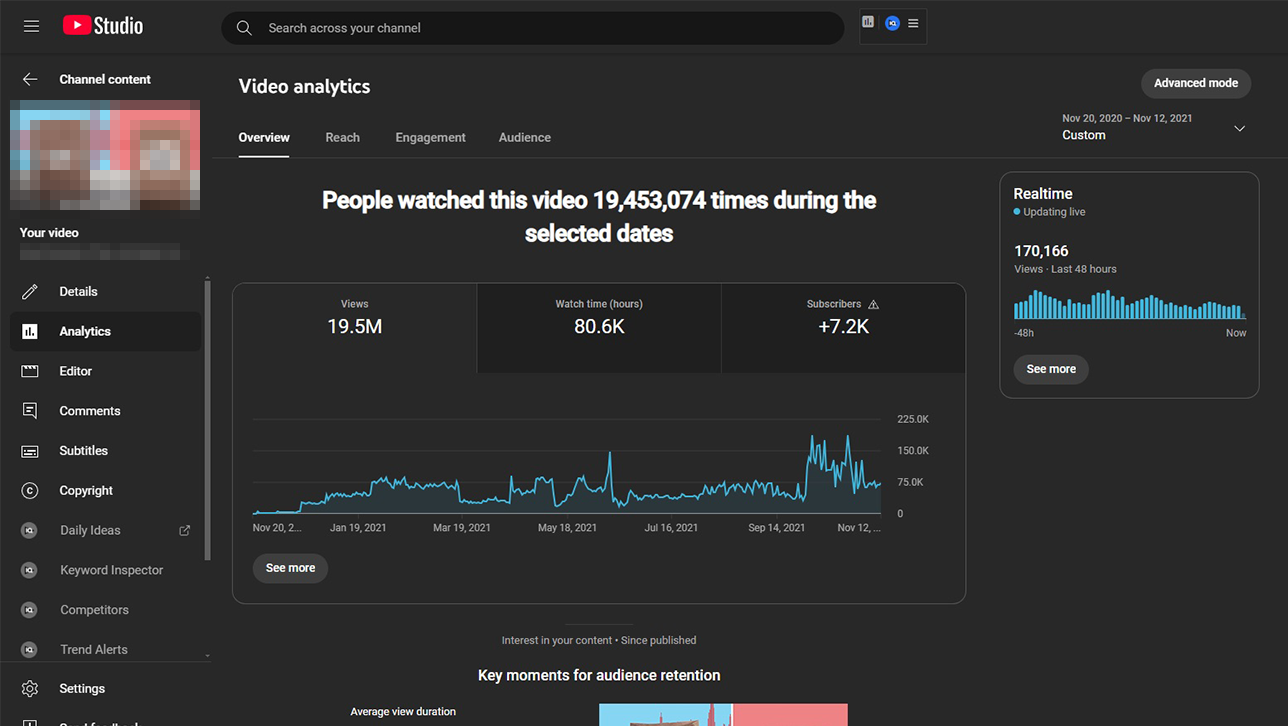Click the Realtime 48-hour bar chart
The width and height of the screenshot is (1288, 726).
click(1130, 305)
